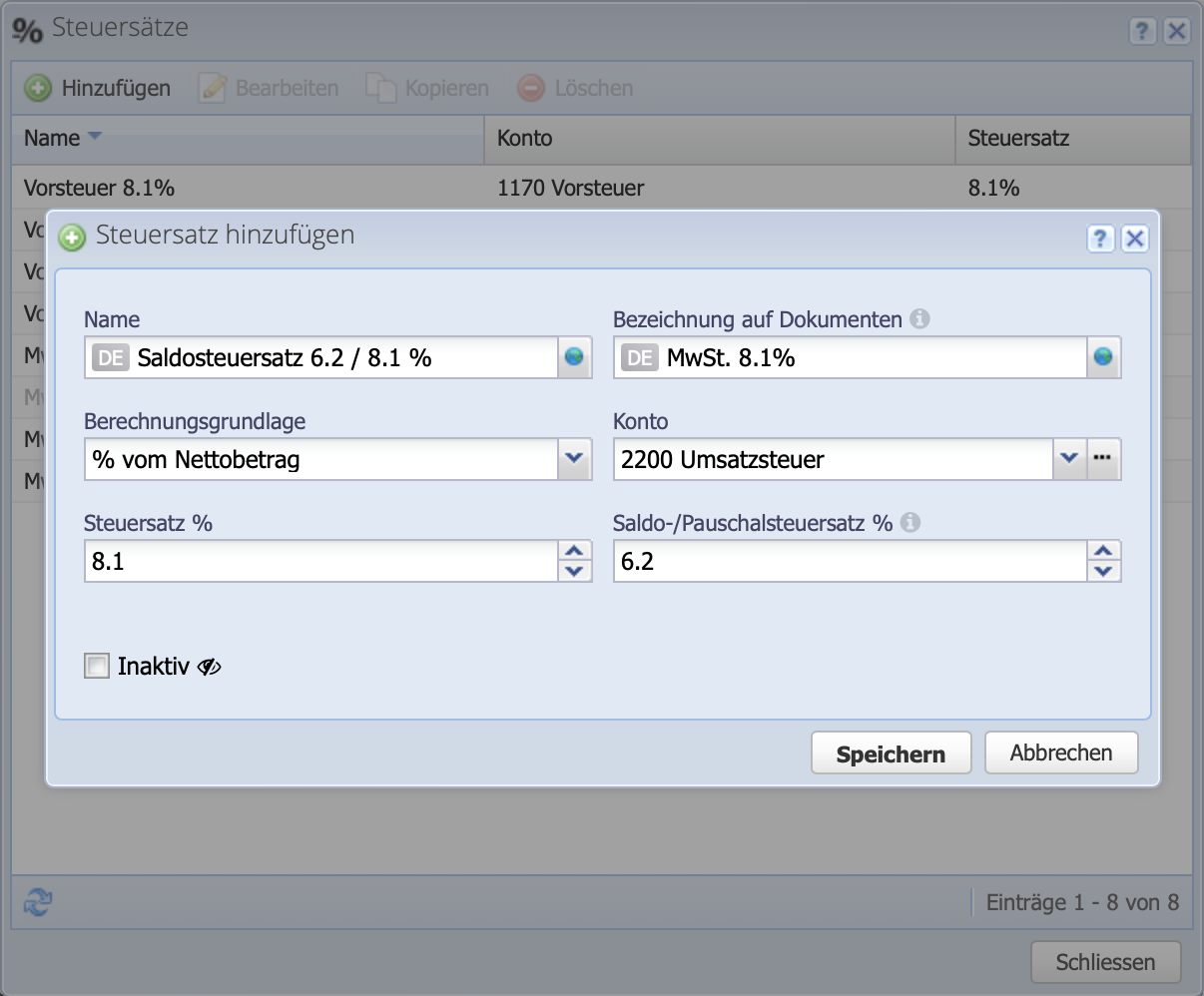The width and height of the screenshot is (1204, 996).
Task: Click the Löschen delete icon
Action: pyautogui.click(x=530, y=88)
